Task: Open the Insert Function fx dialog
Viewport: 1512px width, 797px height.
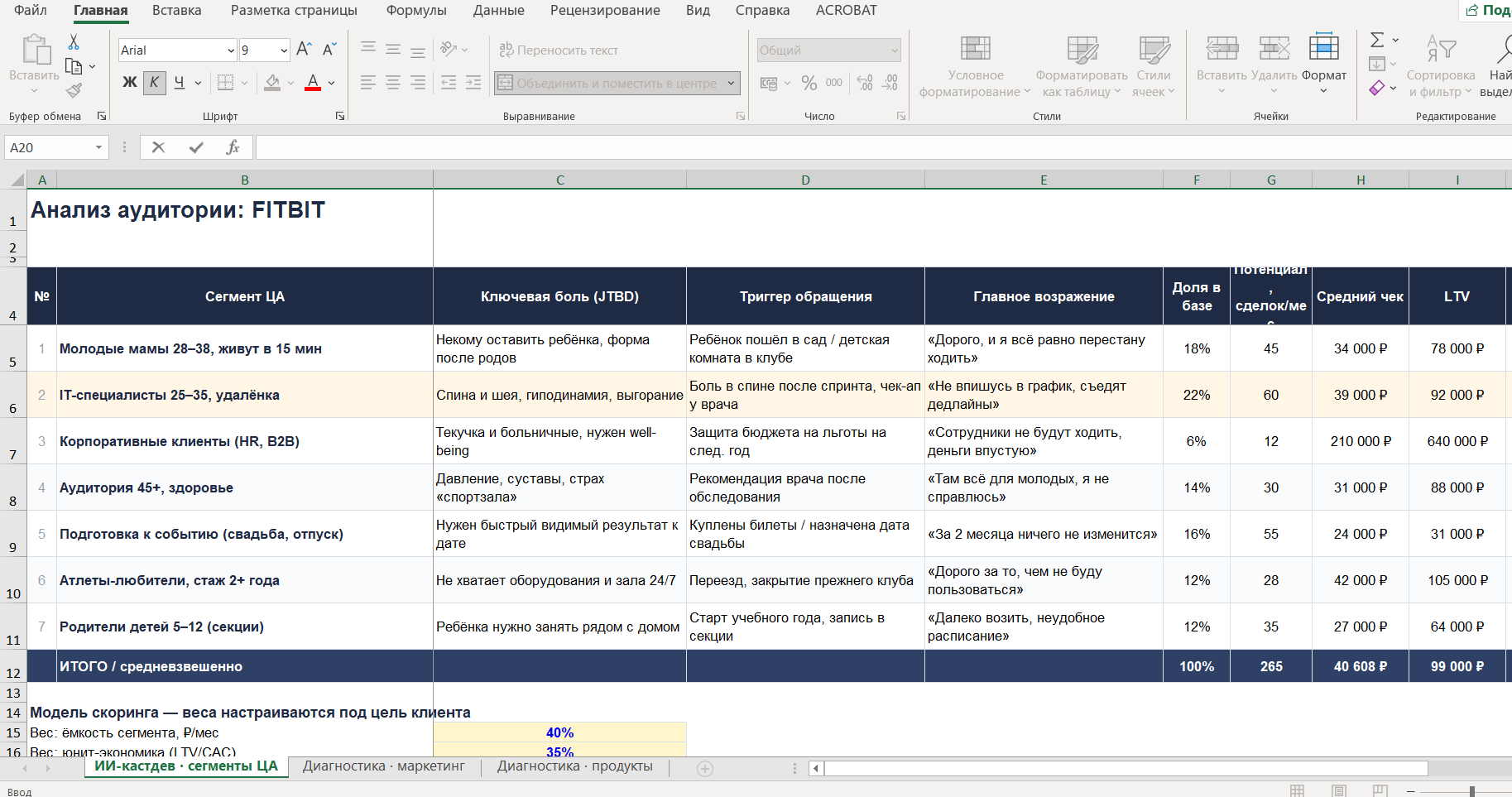Action: (x=233, y=147)
